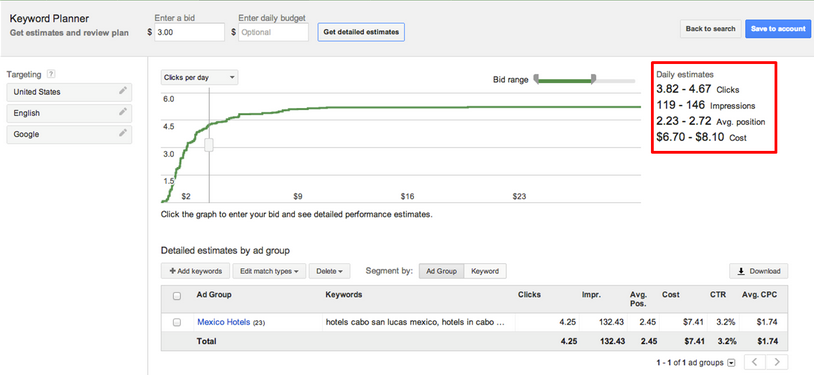Sort by CTR column header
Screen dimensions: 814x375
click(x=717, y=294)
